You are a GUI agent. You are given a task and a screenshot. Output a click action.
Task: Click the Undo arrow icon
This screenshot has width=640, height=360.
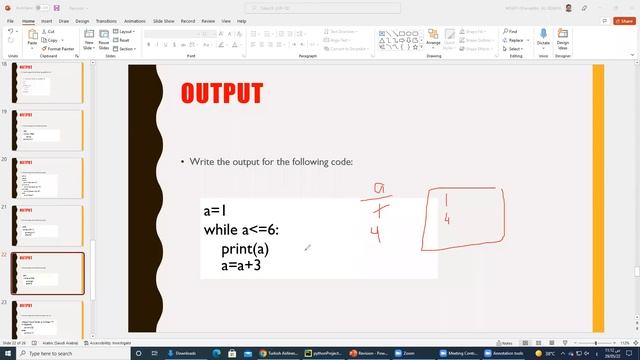pos(11,31)
